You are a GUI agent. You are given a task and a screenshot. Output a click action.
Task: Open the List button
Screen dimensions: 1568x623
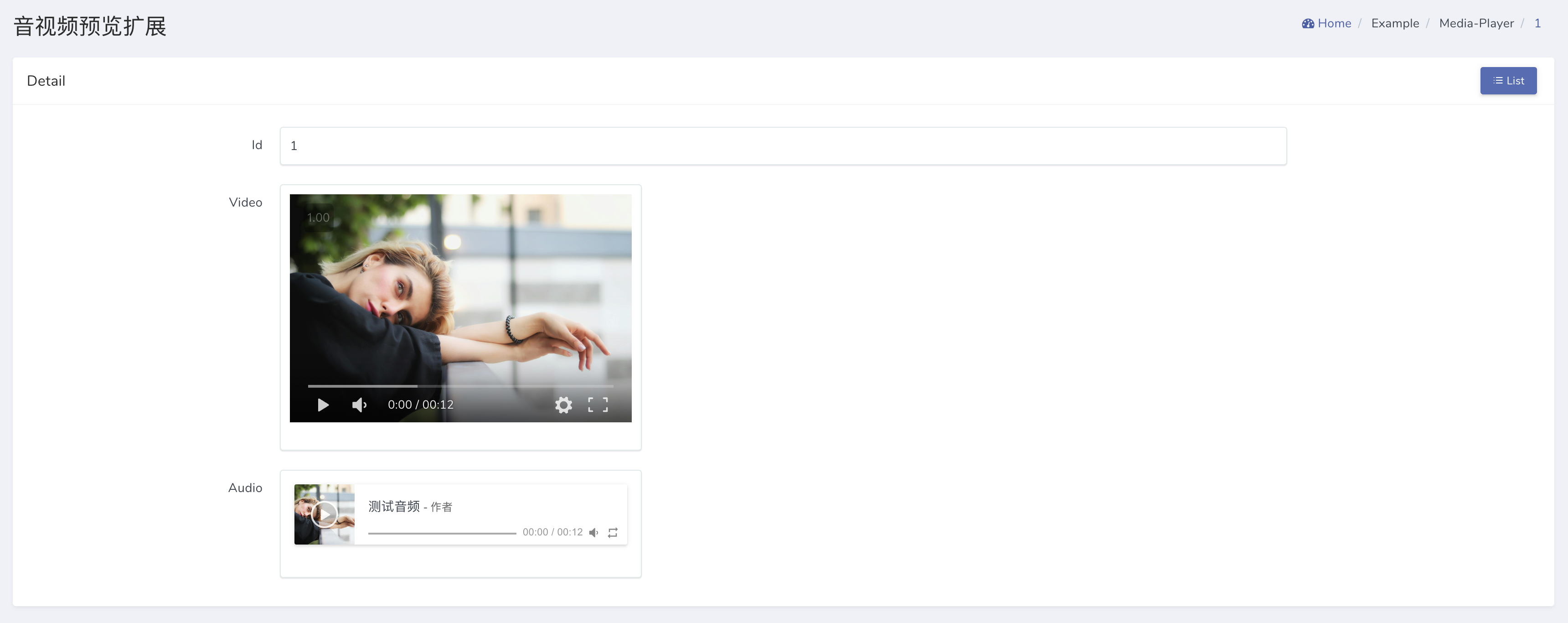point(1508,80)
